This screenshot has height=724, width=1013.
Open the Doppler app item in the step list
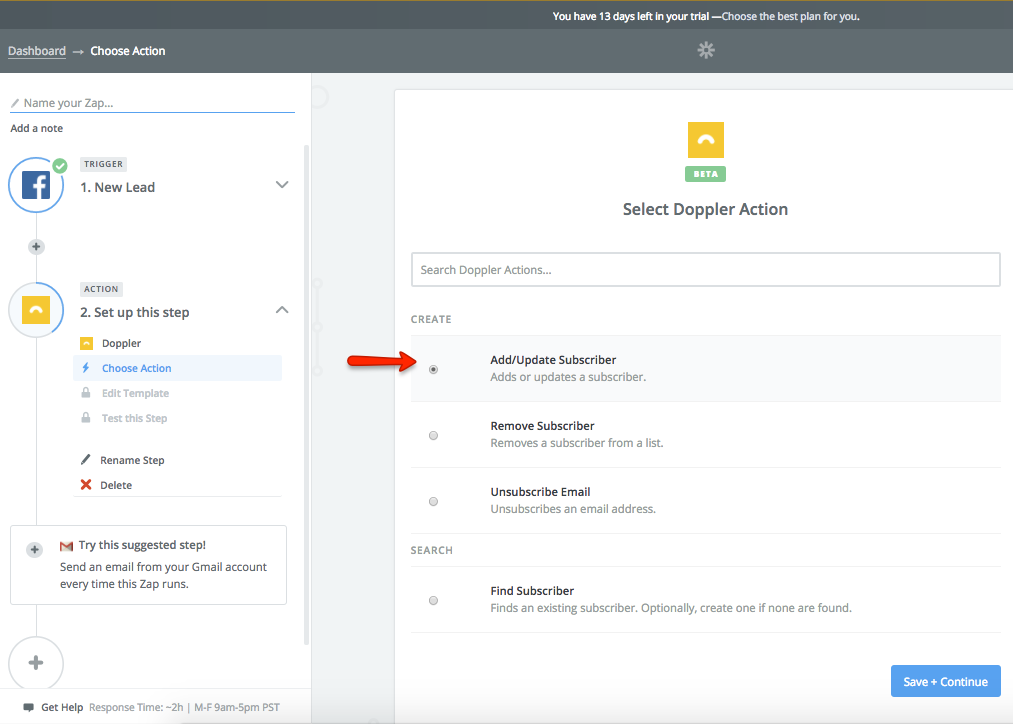[x=121, y=343]
